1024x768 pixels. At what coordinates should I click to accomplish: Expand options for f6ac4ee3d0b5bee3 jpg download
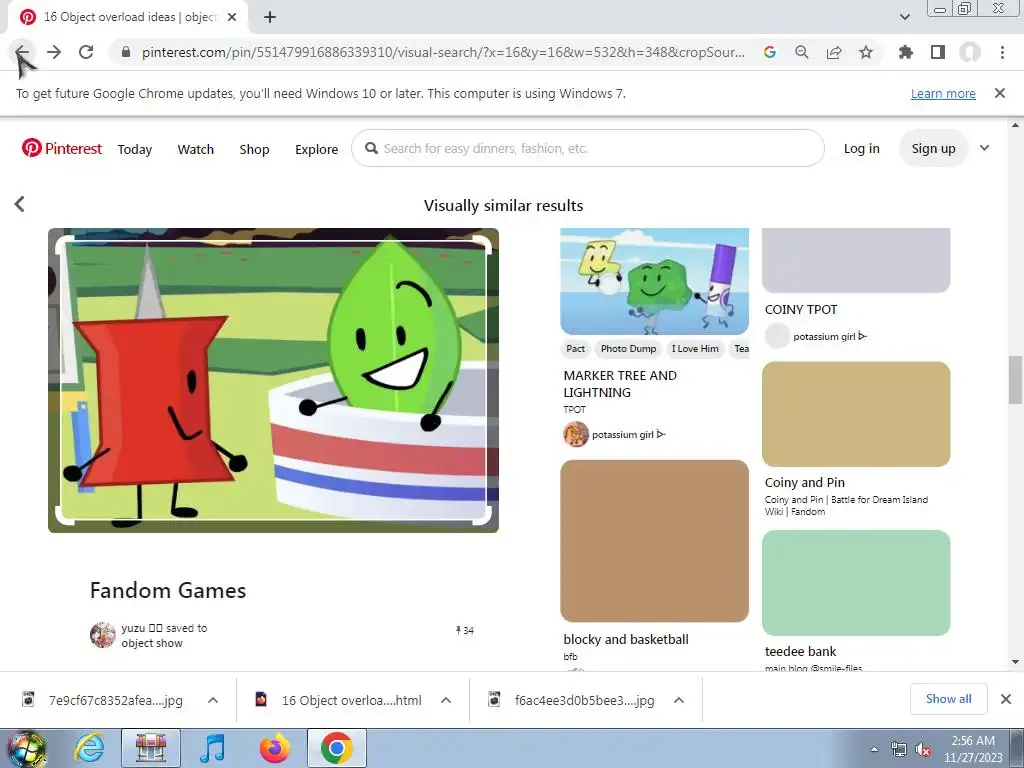click(679, 700)
